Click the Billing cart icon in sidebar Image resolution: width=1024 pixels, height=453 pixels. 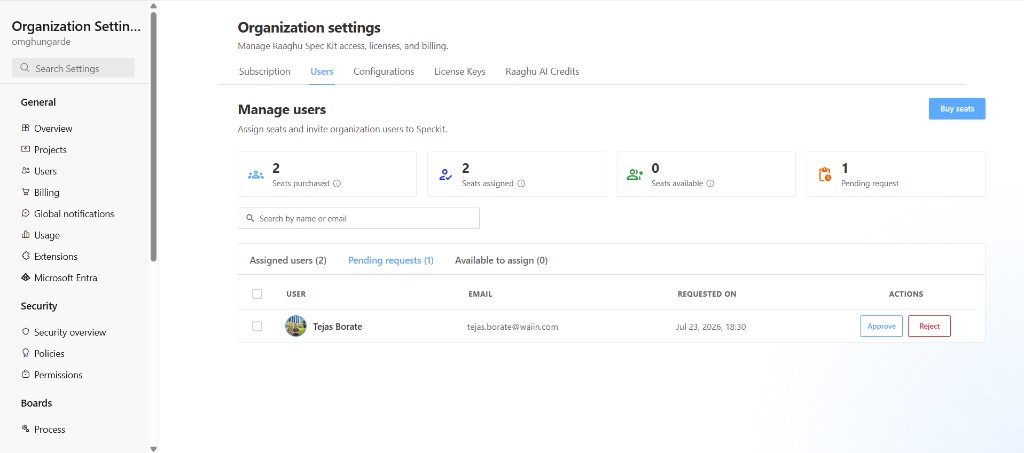point(25,193)
